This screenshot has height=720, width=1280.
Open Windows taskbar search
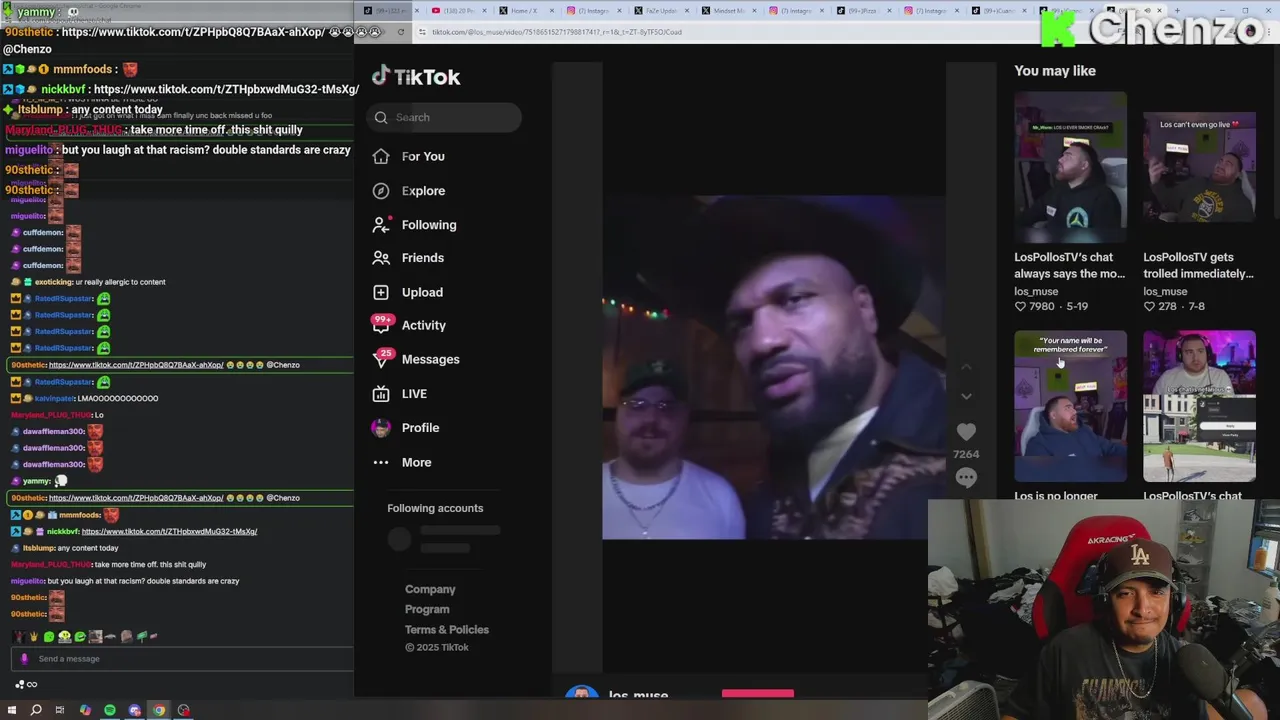coord(36,710)
